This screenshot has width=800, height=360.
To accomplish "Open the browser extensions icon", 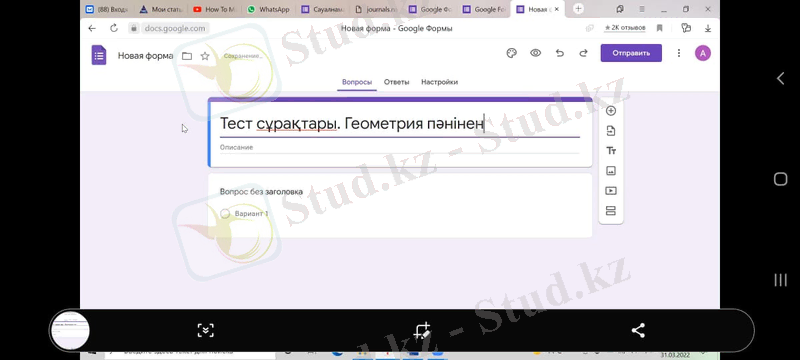I will [x=686, y=28].
